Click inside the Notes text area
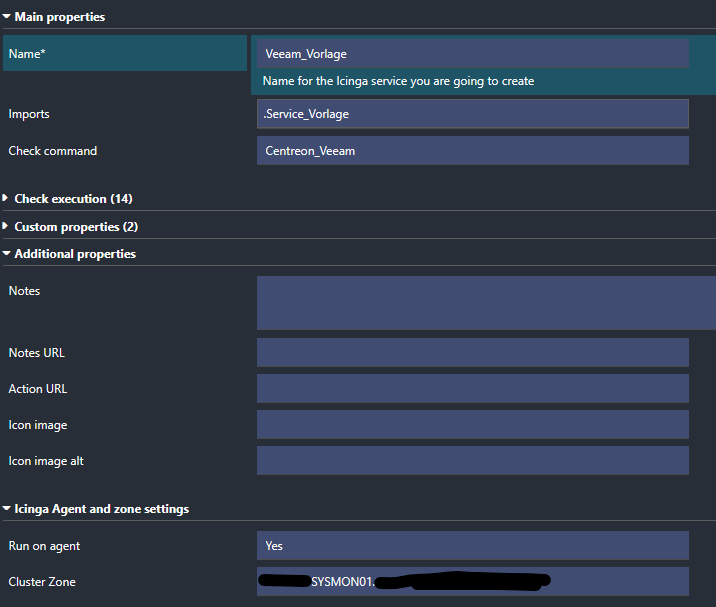This screenshot has height=607, width=716. (486, 303)
